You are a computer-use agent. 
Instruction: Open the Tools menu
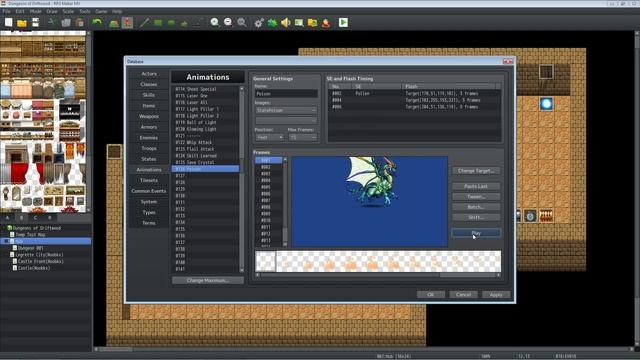84,11
